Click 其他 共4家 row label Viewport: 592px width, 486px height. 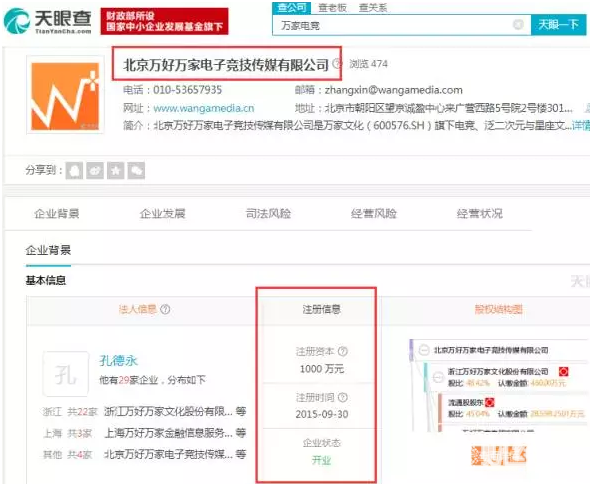coord(68,455)
